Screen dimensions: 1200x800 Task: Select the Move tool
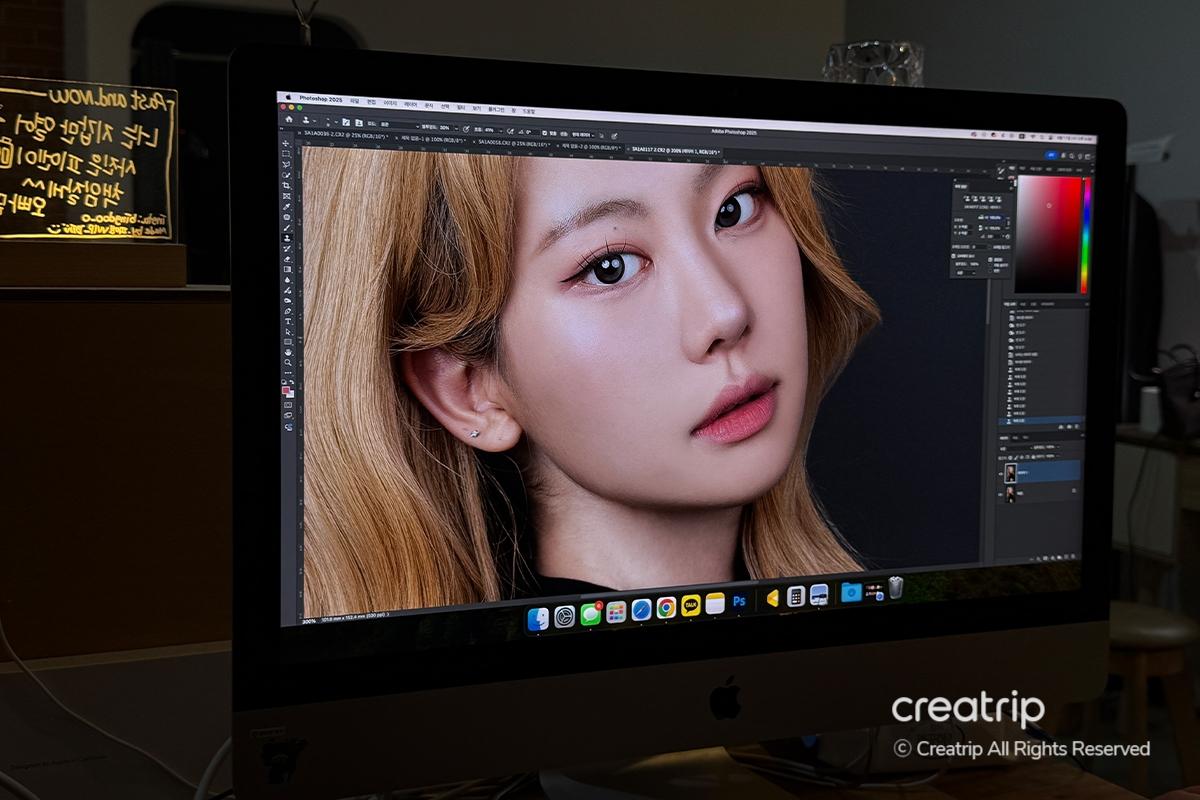coord(286,143)
